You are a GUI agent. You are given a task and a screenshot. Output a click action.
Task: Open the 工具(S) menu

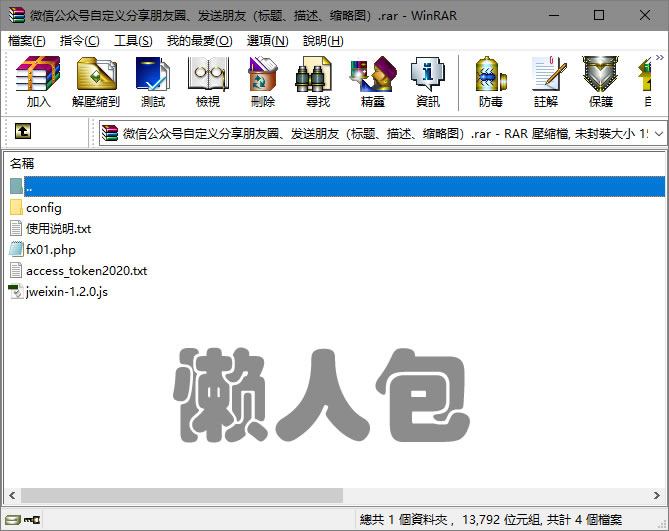click(x=133, y=41)
